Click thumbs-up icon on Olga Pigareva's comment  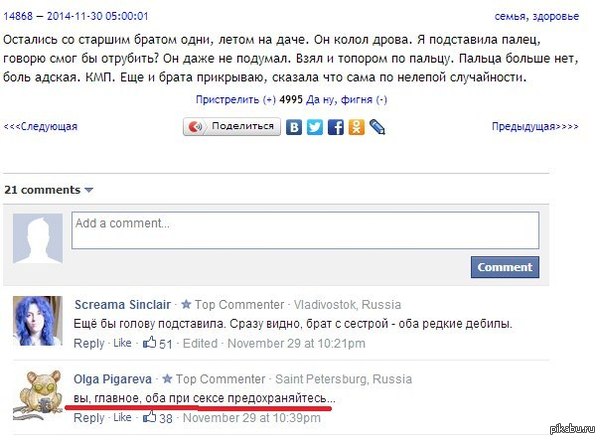coord(150,416)
